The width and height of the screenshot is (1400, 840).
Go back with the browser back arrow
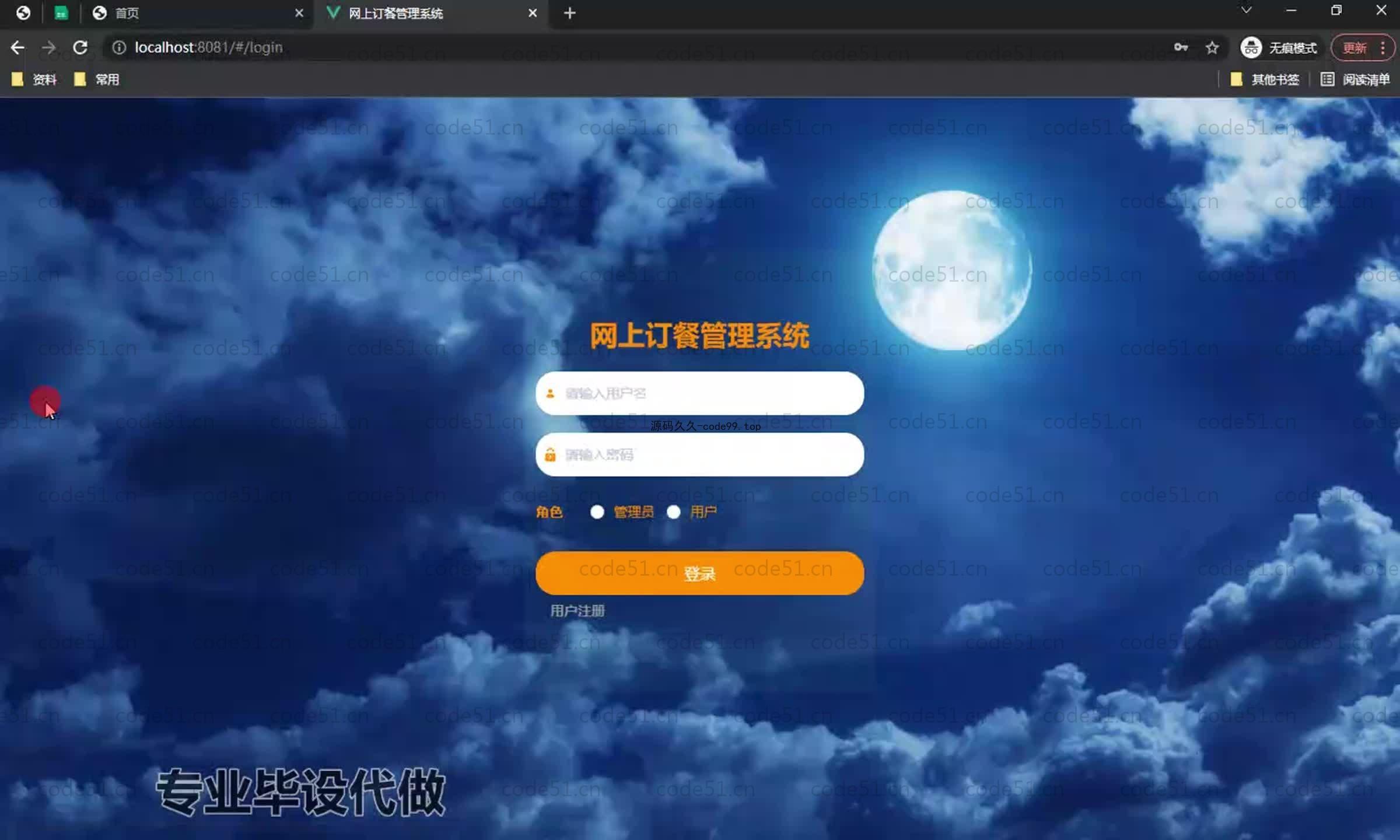[x=17, y=47]
